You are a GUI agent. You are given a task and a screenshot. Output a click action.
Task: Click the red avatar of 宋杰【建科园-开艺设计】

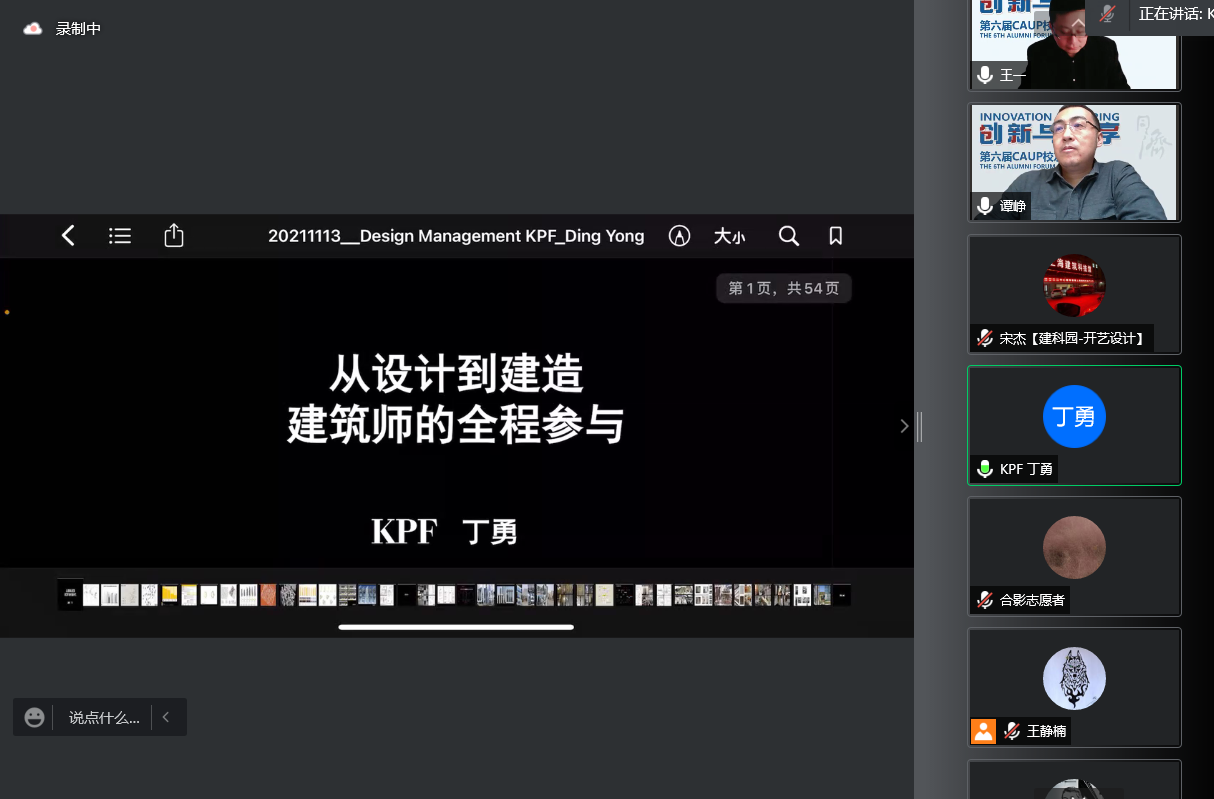tap(1074, 286)
